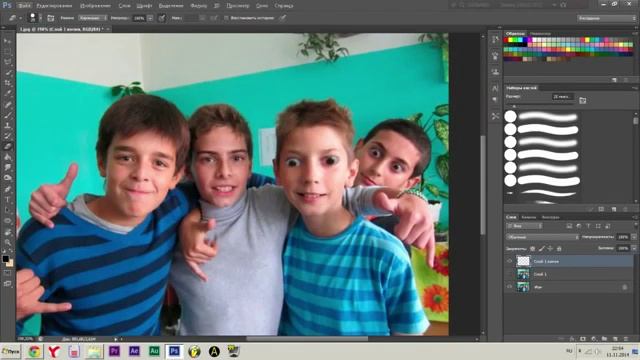Toggle lock transparent pixels
The height and width of the screenshot is (360, 640).
click(532, 248)
